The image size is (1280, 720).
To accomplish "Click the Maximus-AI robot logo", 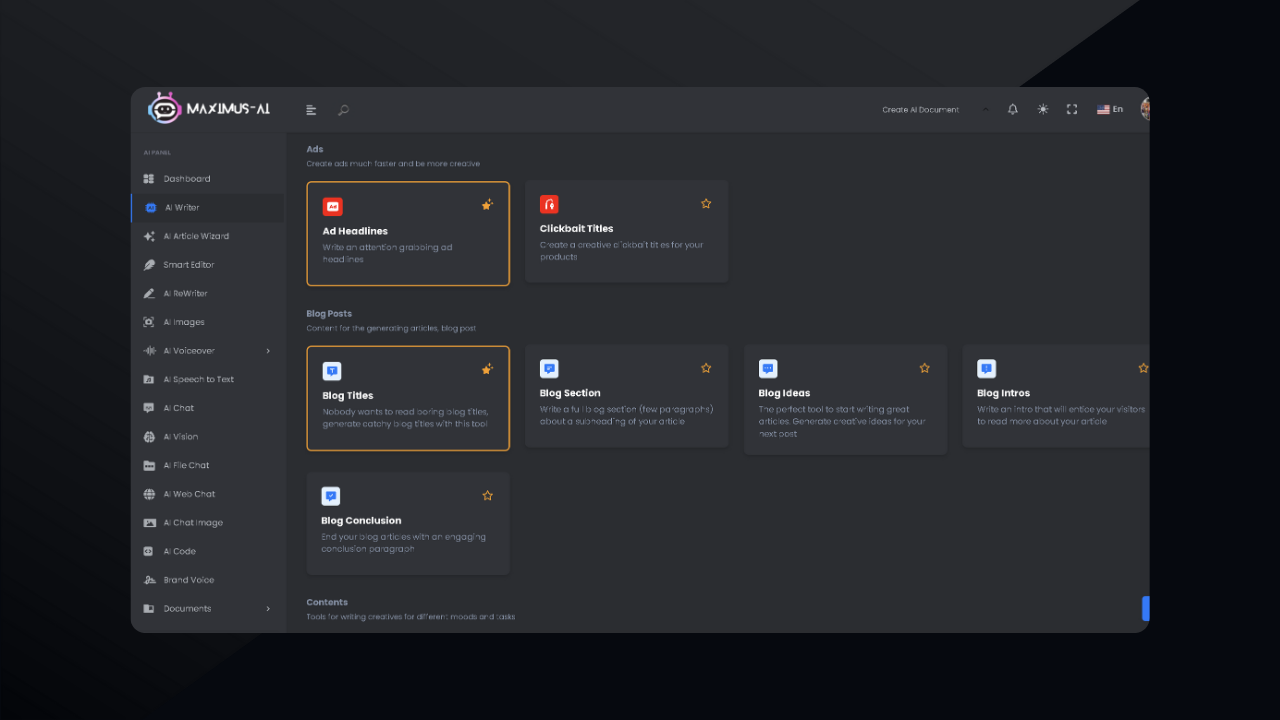I will [x=164, y=109].
